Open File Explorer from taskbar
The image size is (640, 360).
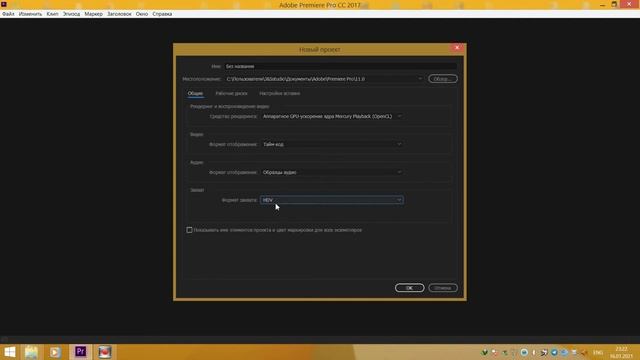tap(31, 352)
